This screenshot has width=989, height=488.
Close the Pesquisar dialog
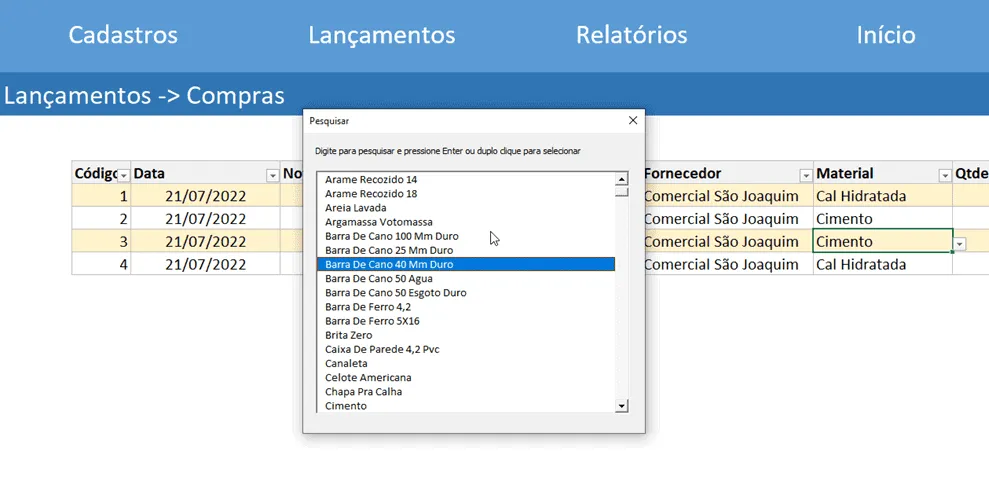click(x=633, y=120)
